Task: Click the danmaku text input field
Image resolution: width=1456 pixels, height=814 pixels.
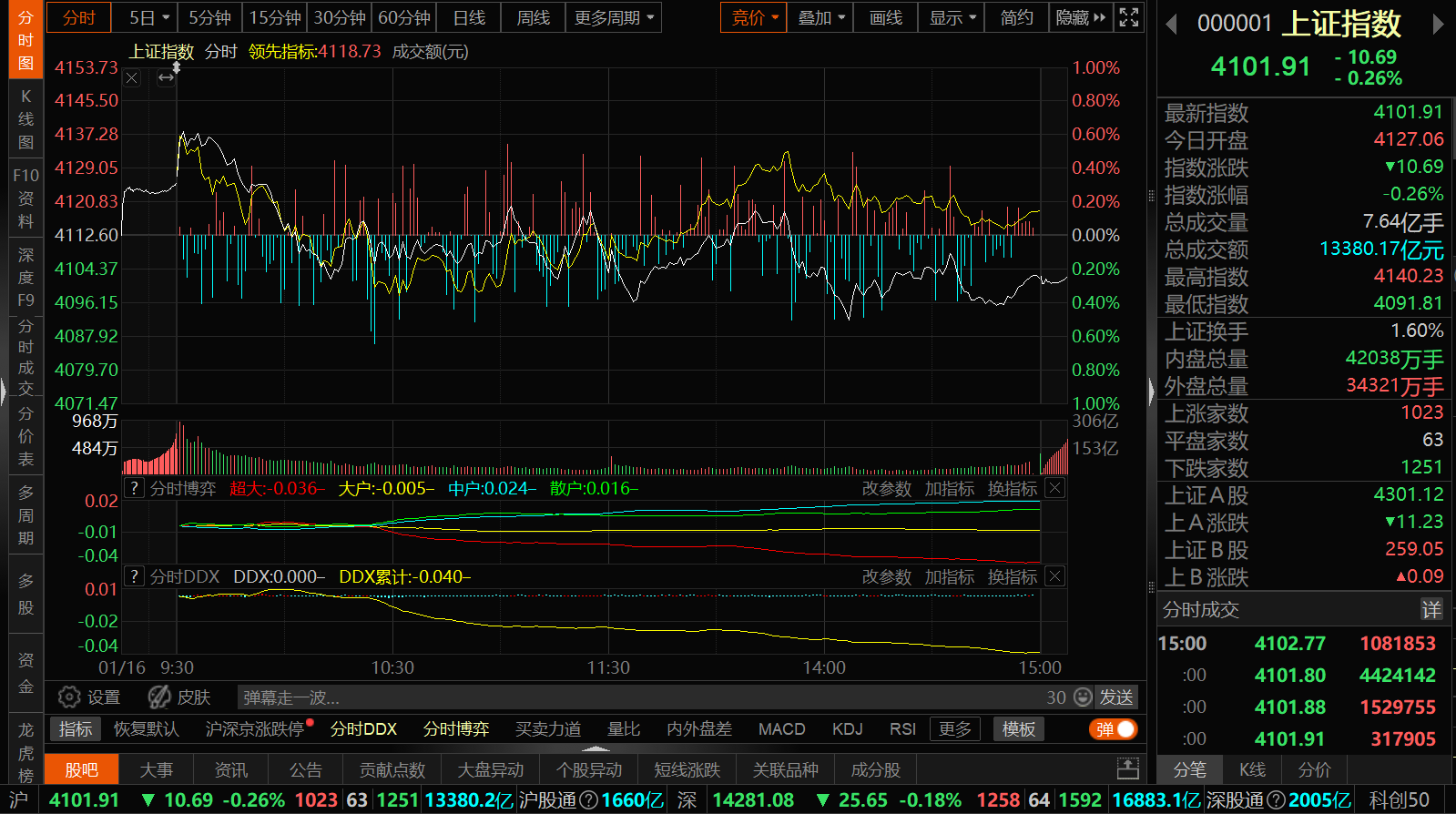Action: tap(637, 697)
